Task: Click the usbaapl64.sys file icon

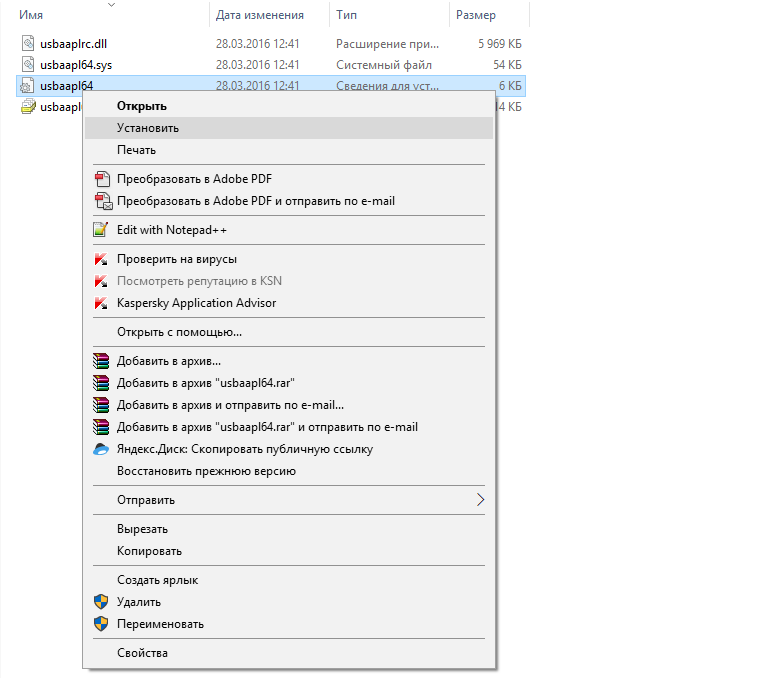Action: click(28, 65)
